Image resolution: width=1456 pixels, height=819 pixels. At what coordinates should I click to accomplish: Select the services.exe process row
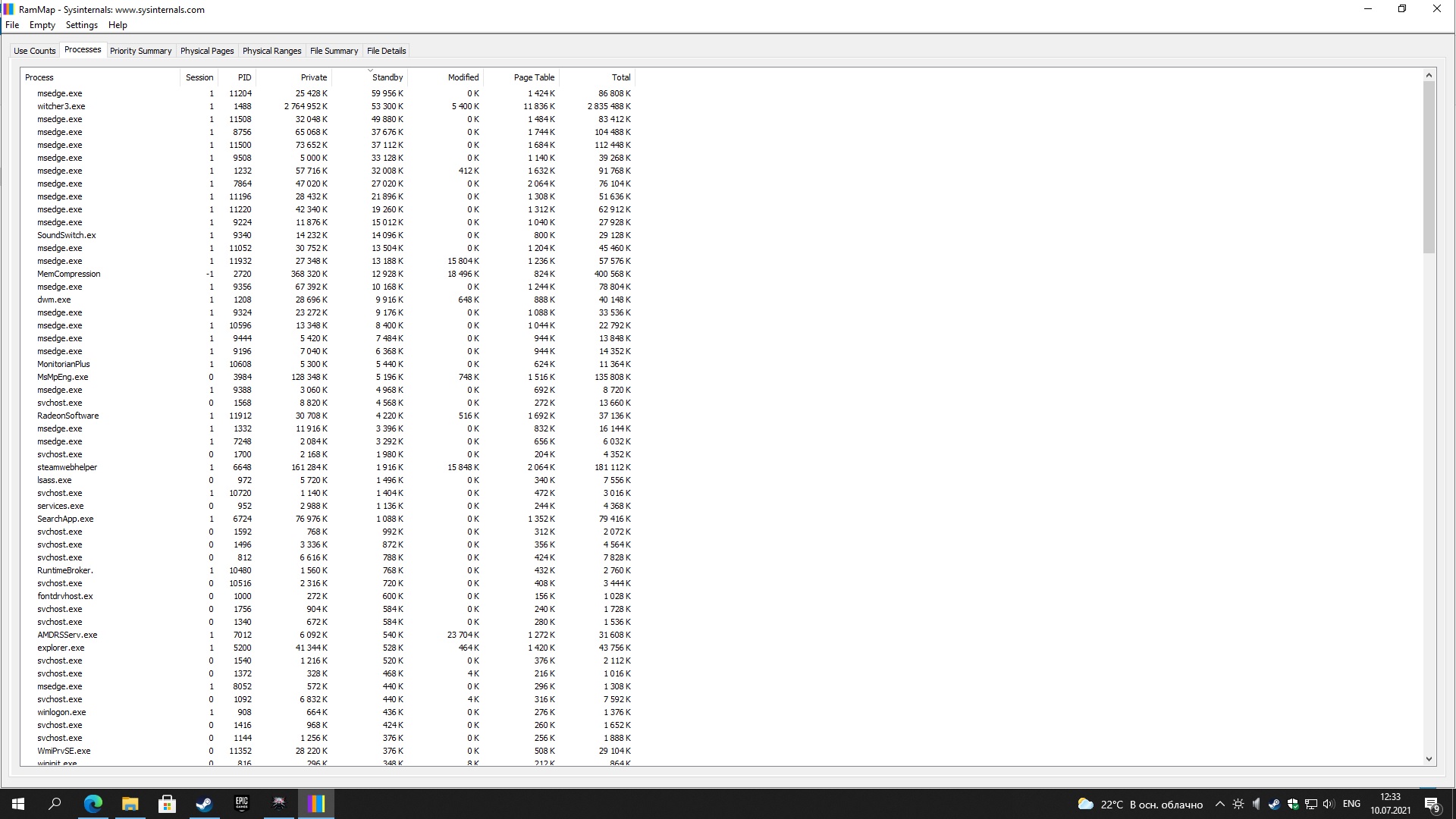click(x=328, y=506)
